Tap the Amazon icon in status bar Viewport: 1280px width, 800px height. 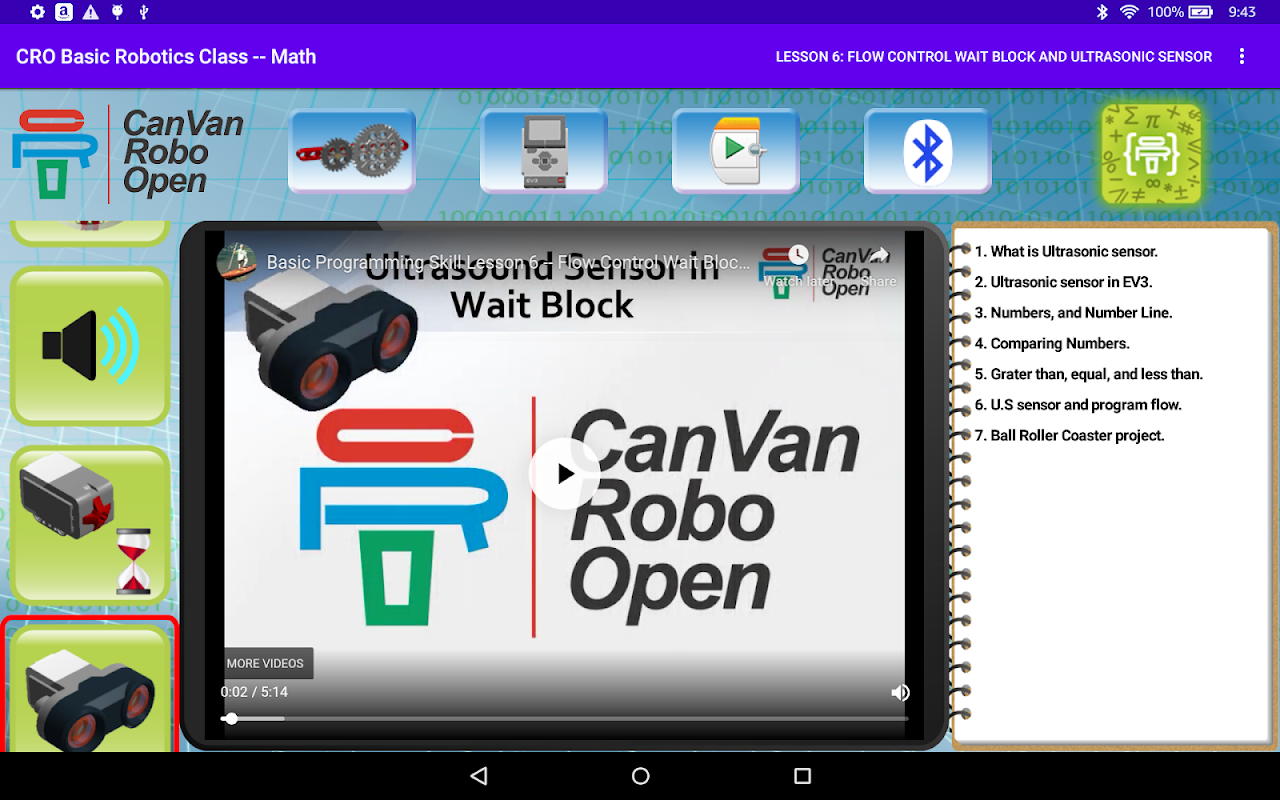(64, 12)
